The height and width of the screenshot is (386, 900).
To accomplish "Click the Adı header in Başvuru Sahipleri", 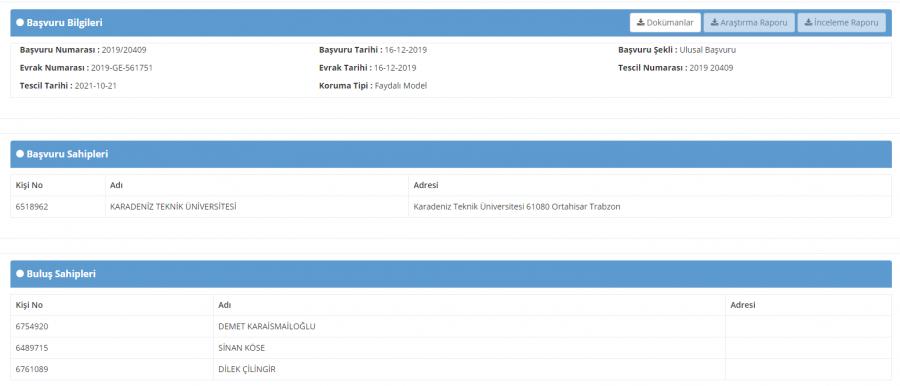I will click(117, 186).
